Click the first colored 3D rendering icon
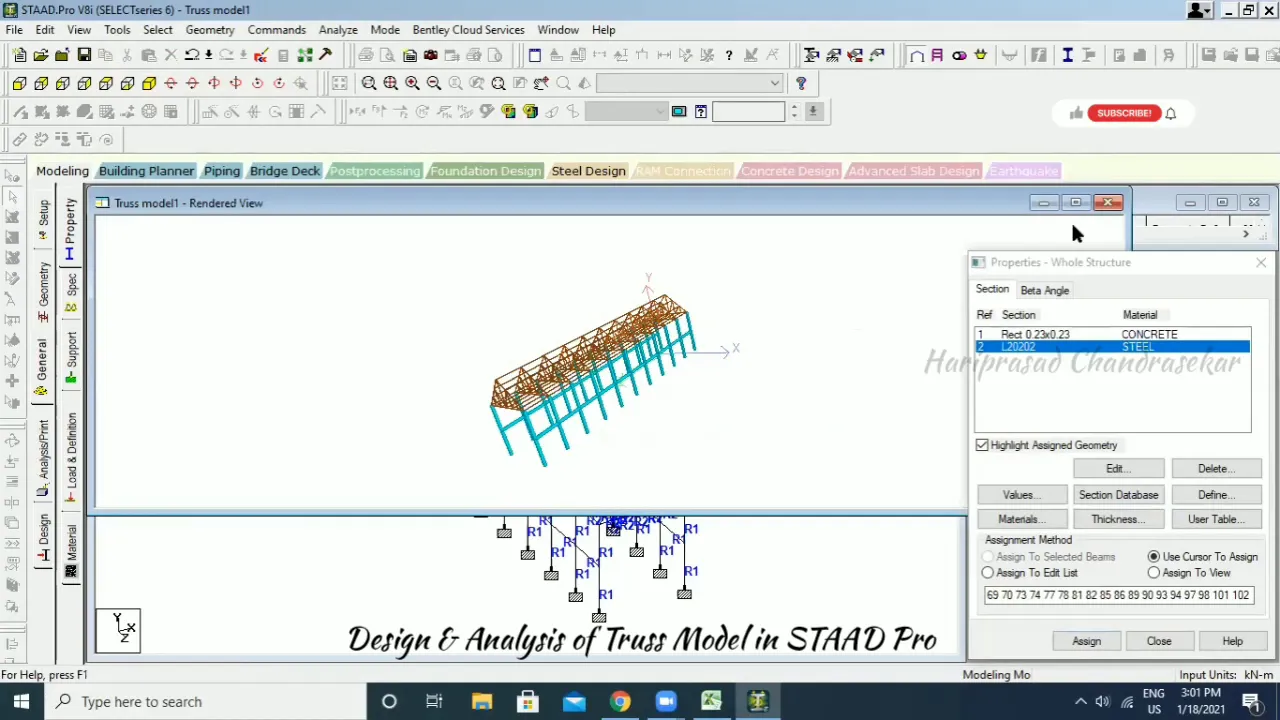The image size is (1280, 720). (508, 111)
